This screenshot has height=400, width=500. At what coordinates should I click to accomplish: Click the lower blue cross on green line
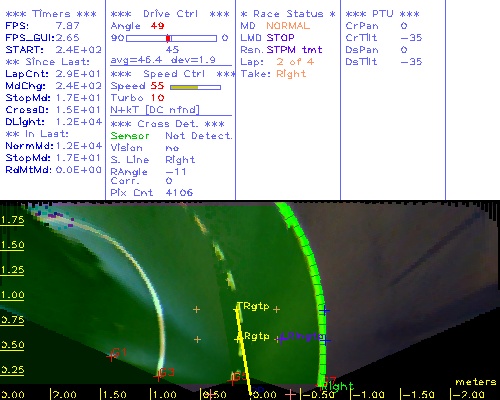326,341
